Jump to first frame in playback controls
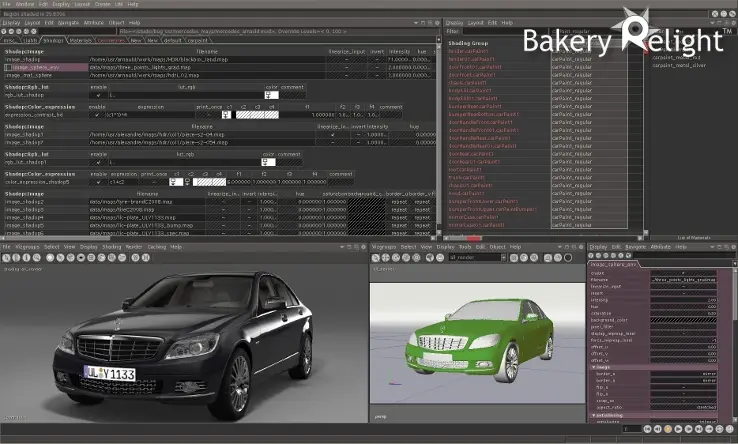Screen dimensions: 738x444 click(x=647, y=429)
